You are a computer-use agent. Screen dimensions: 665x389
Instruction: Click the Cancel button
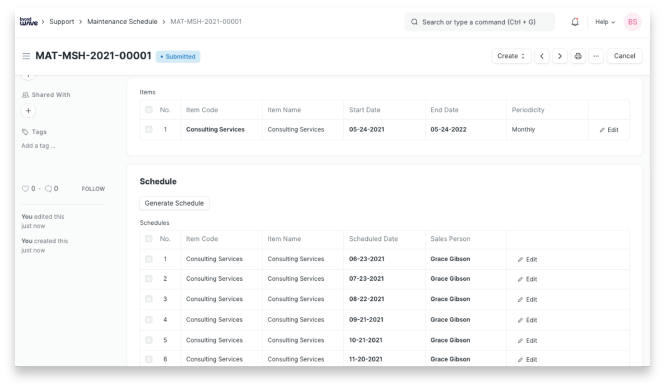pyautogui.click(x=624, y=56)
